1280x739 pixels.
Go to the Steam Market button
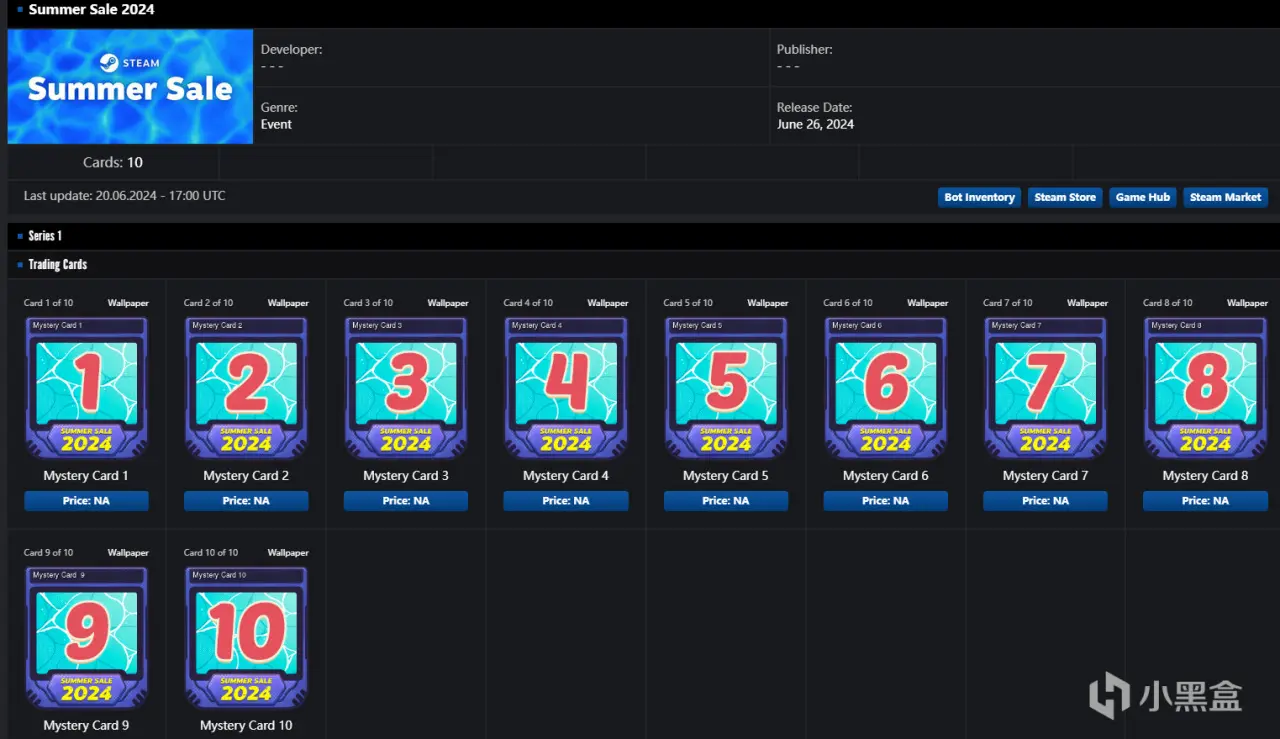[x=1225, y=197]
